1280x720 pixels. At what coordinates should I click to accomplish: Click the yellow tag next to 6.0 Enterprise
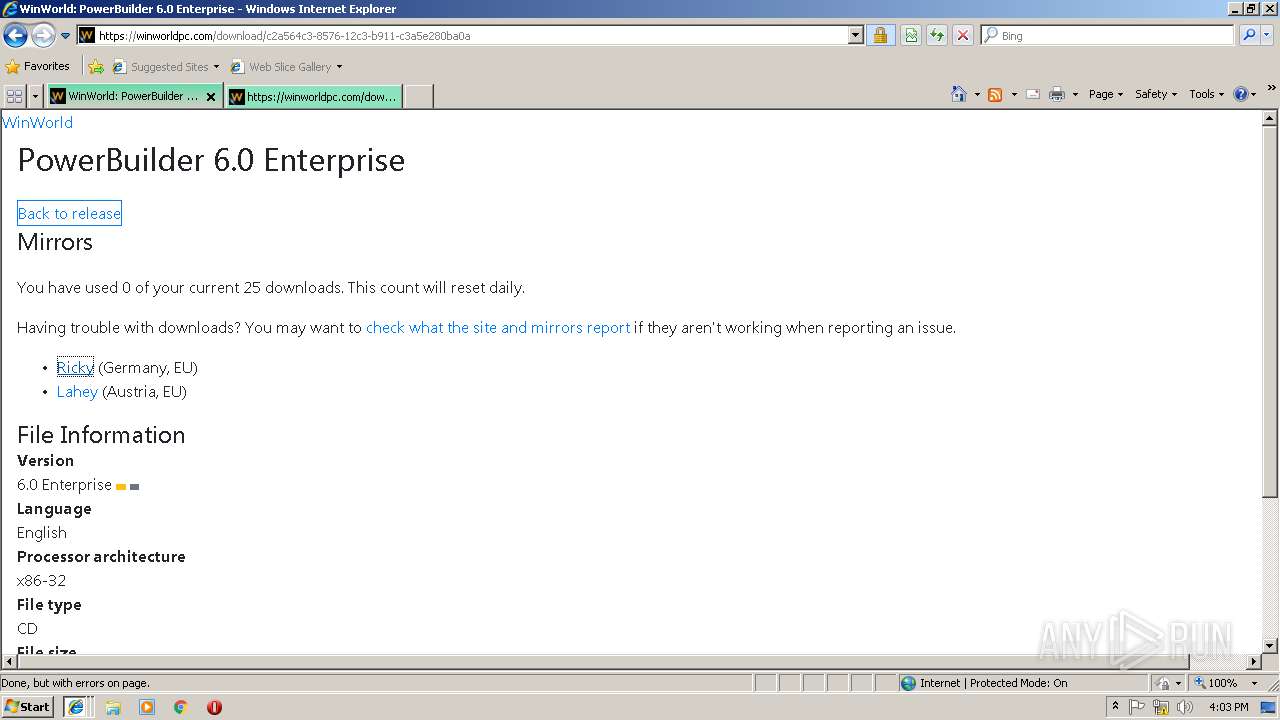[121, 487]
